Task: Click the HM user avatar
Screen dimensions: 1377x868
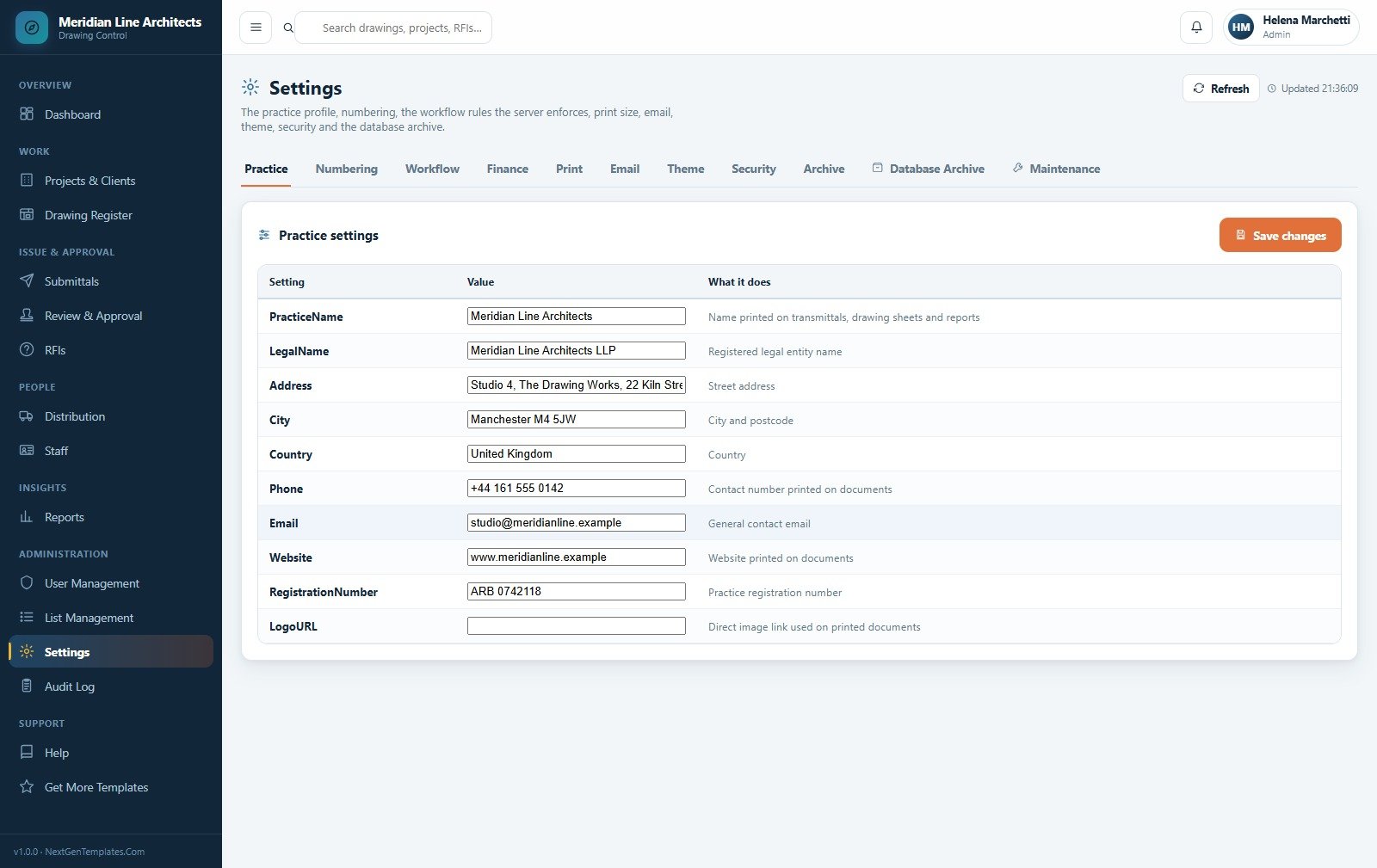Action: [x=1241, y=28]
